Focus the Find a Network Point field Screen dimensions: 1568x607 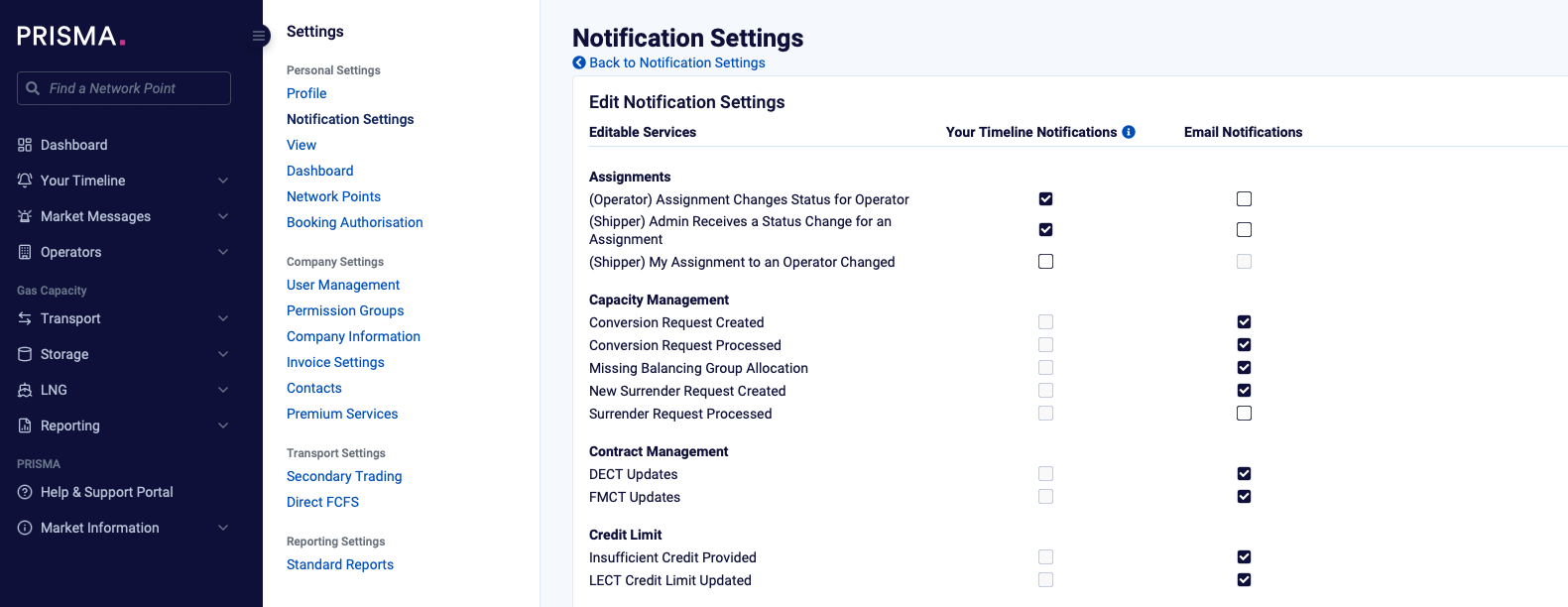(x=134, y=88)
